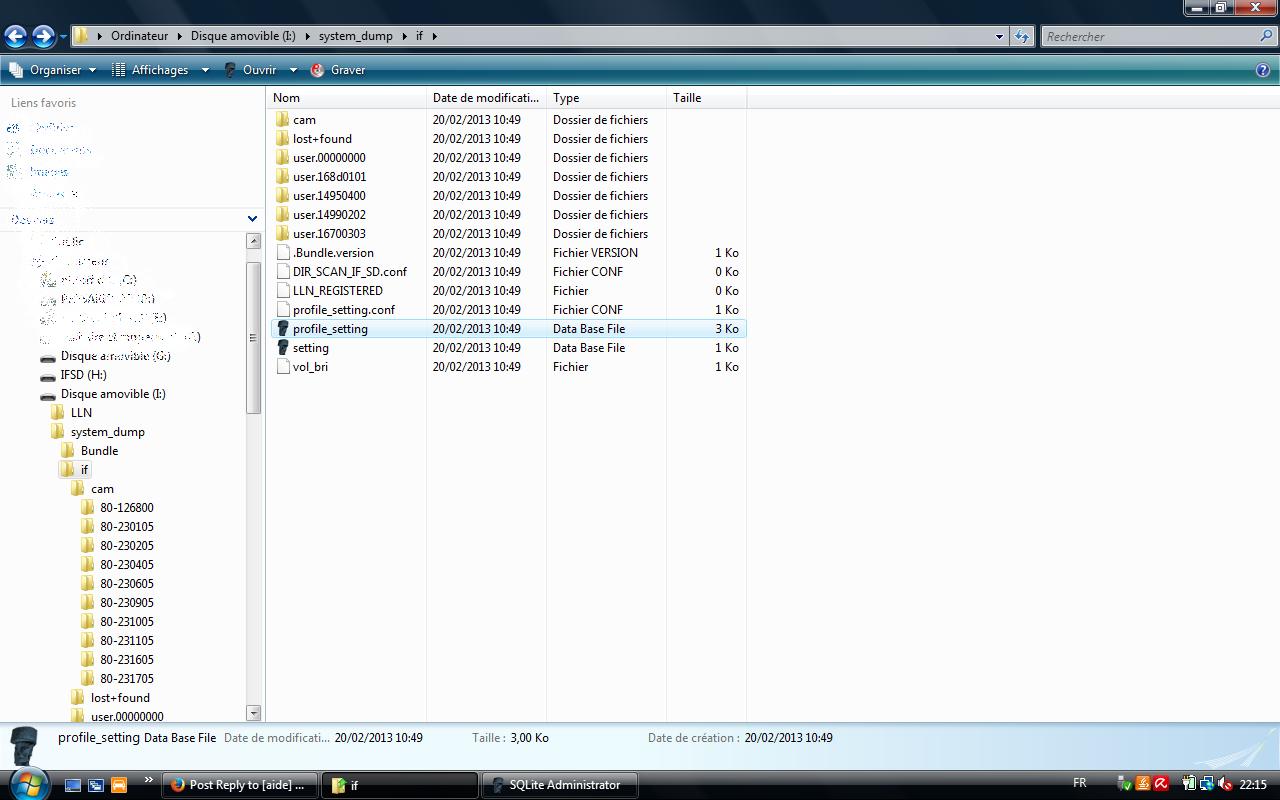Select folder 80-230605 in the tree
This screenshot has height=800, width=1280.
[126, 584]
